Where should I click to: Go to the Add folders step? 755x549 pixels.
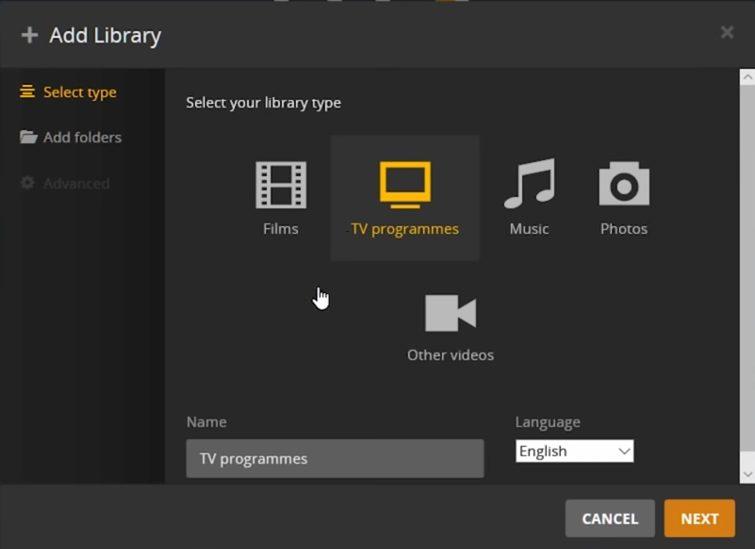(x=82, y=137)
